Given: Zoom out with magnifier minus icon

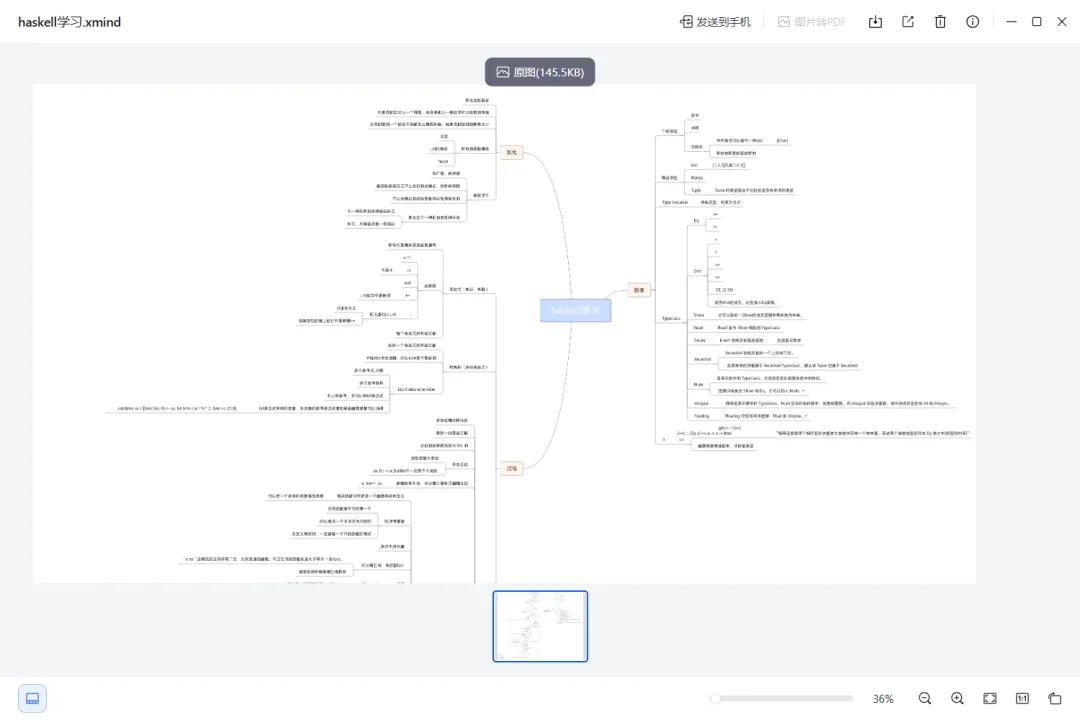Looking at the screenshot, I should (925, 699).
